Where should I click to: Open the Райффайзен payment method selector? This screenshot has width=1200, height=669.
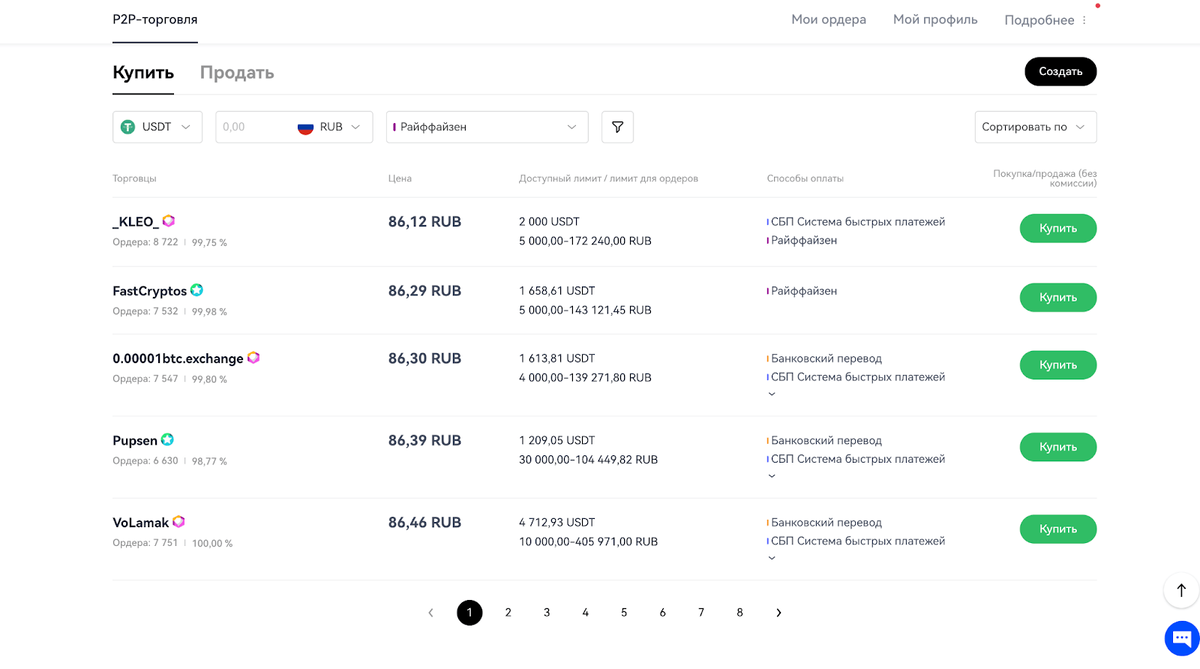click(x=487, y=127)
